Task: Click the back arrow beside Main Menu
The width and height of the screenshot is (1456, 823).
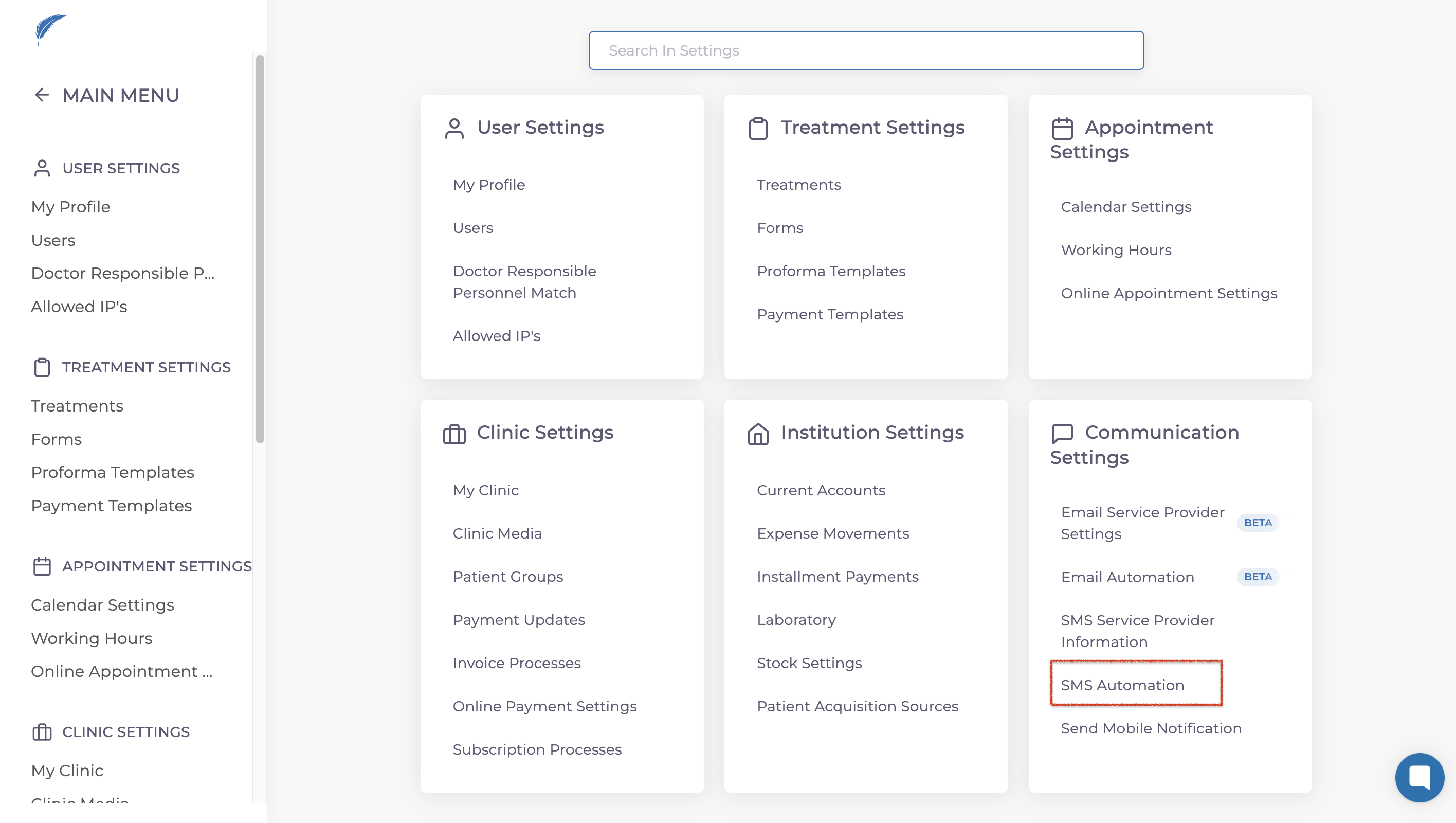Action: point(42,95)
